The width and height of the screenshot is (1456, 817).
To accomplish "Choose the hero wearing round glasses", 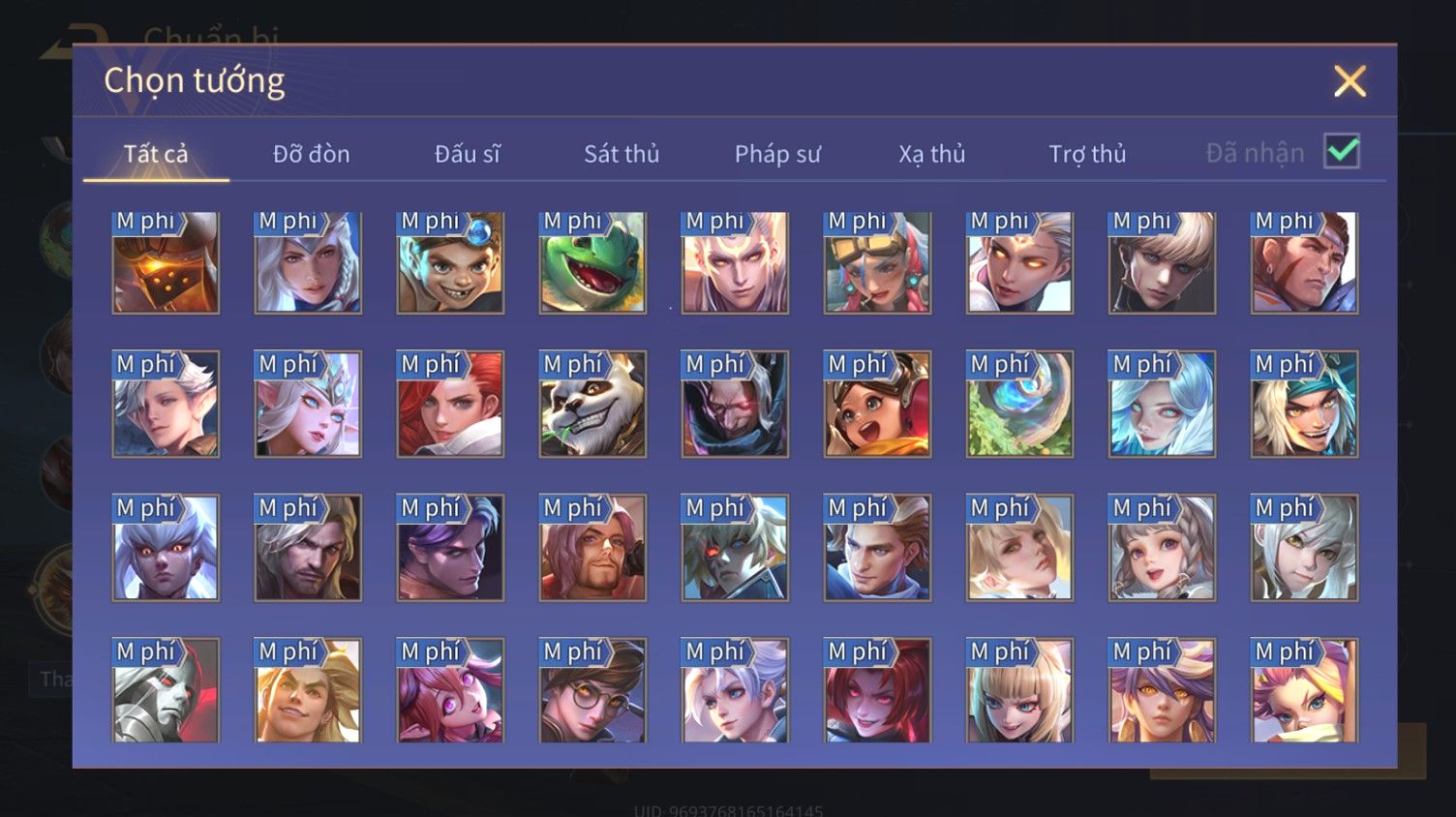I will click(x=592, y=690).
